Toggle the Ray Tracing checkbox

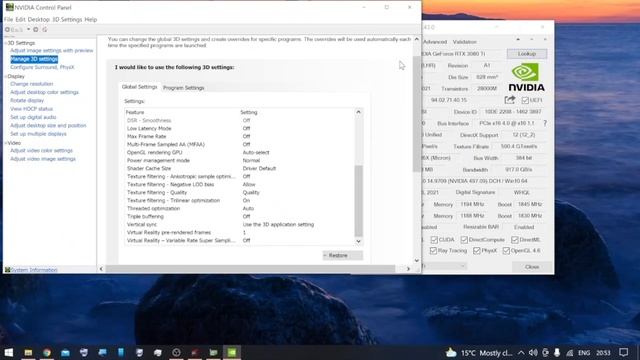tap(433, 251)
